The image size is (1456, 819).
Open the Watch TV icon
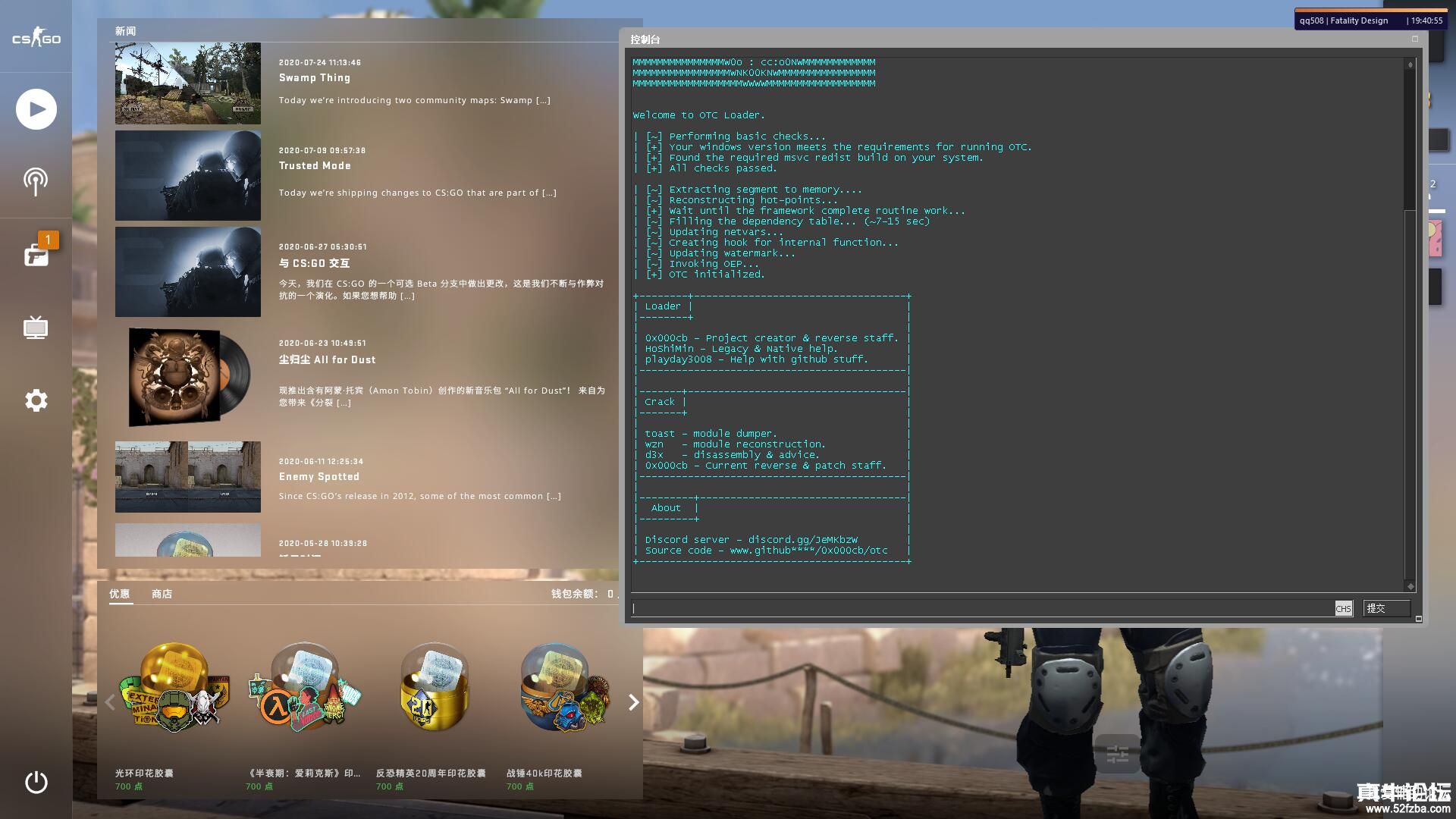(36, 328)
